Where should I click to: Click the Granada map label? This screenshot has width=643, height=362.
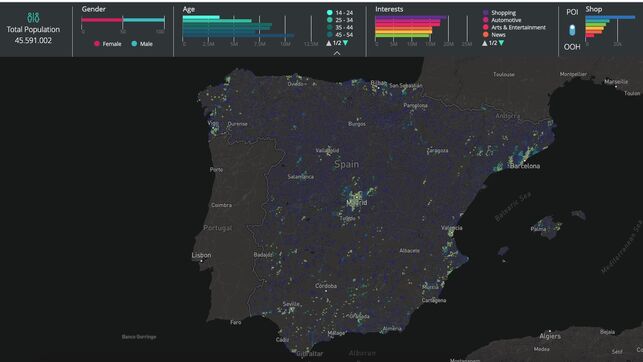pos(360,316)
